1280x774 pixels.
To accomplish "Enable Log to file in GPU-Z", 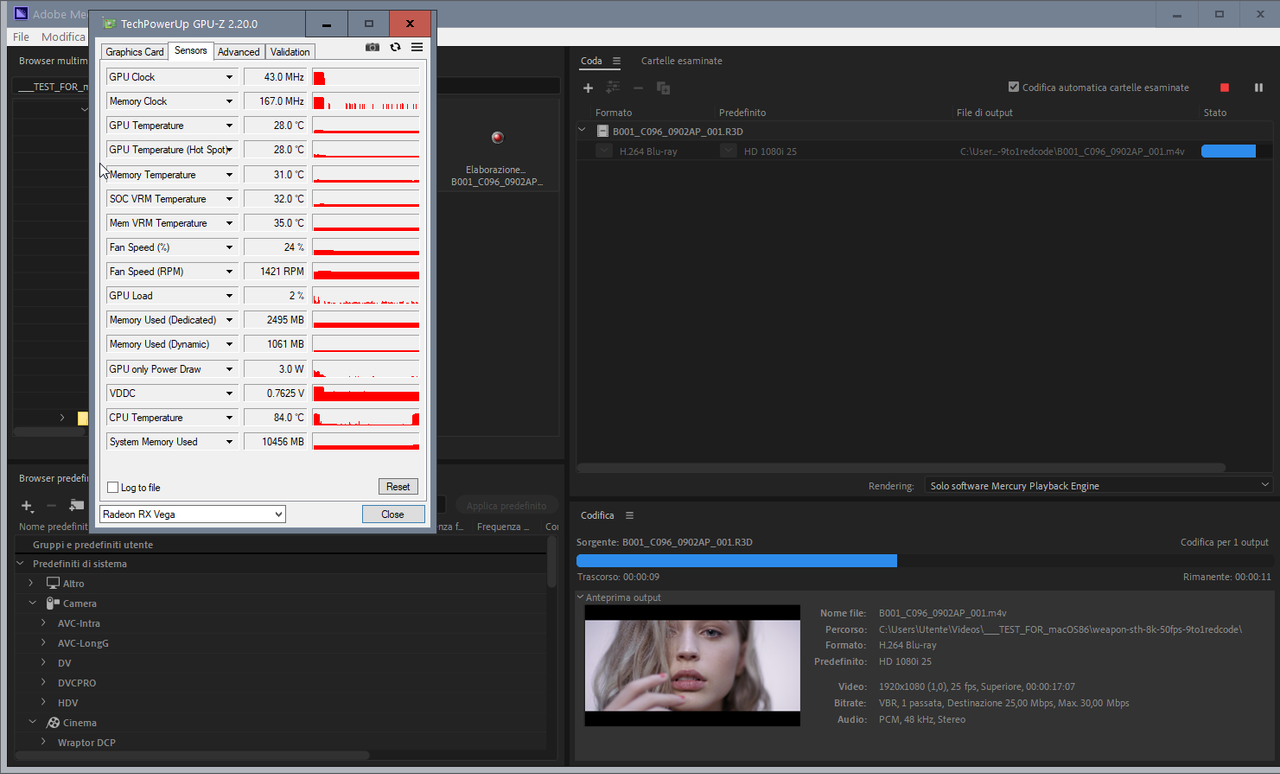I will tap(113, 487).
